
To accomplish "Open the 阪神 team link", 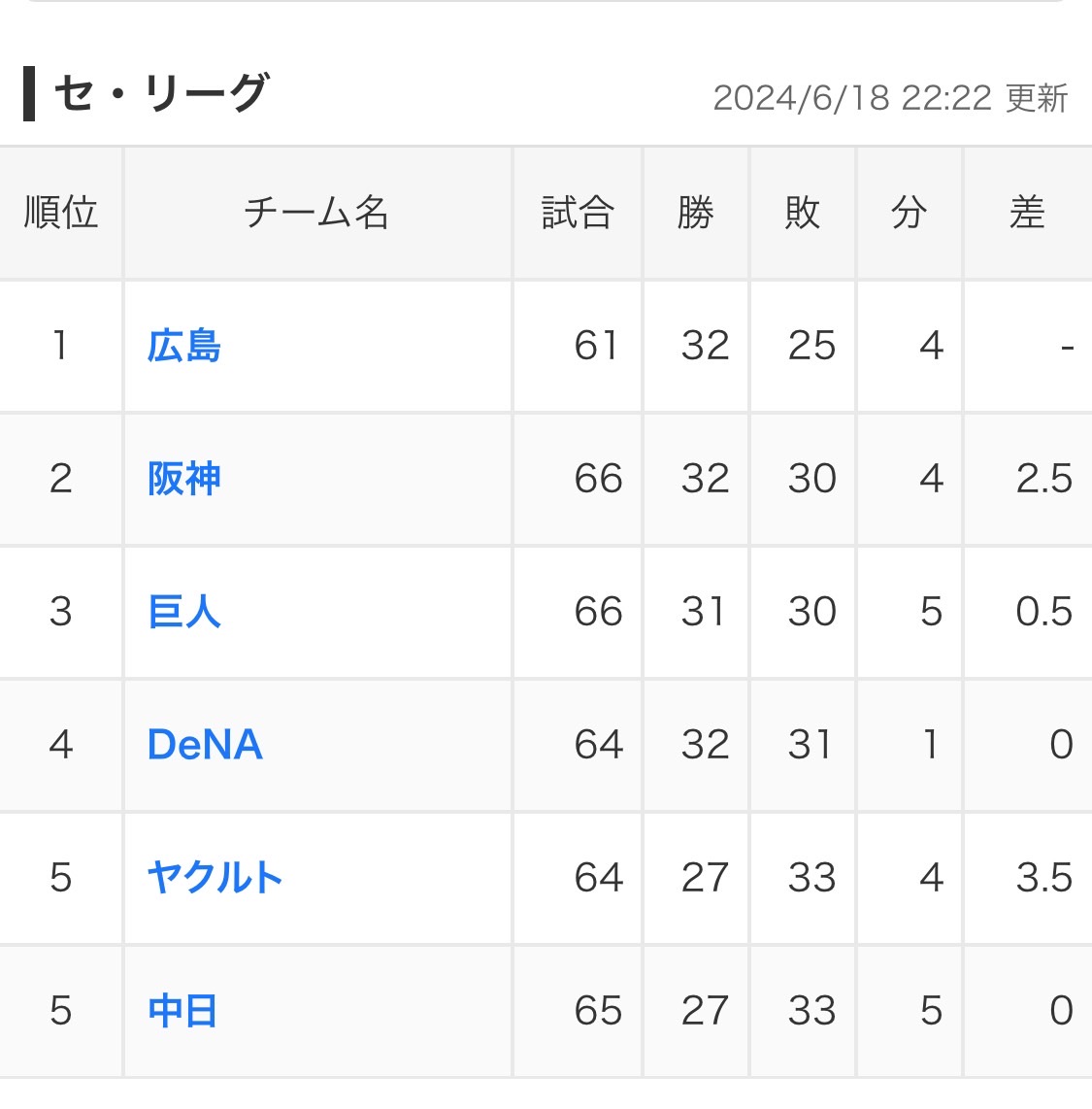I will tap(184, 479).
